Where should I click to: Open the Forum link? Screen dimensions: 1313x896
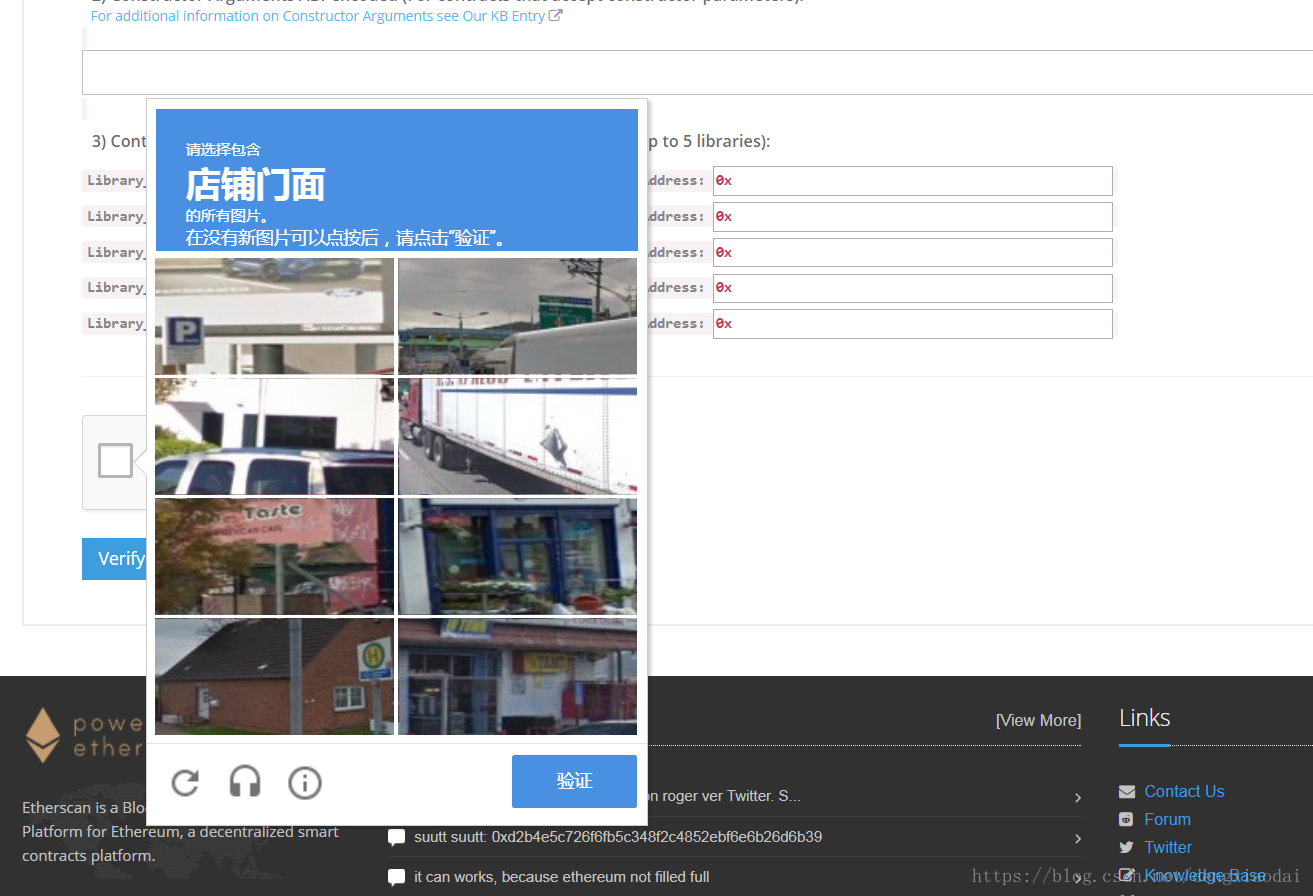pos(1167,819)
